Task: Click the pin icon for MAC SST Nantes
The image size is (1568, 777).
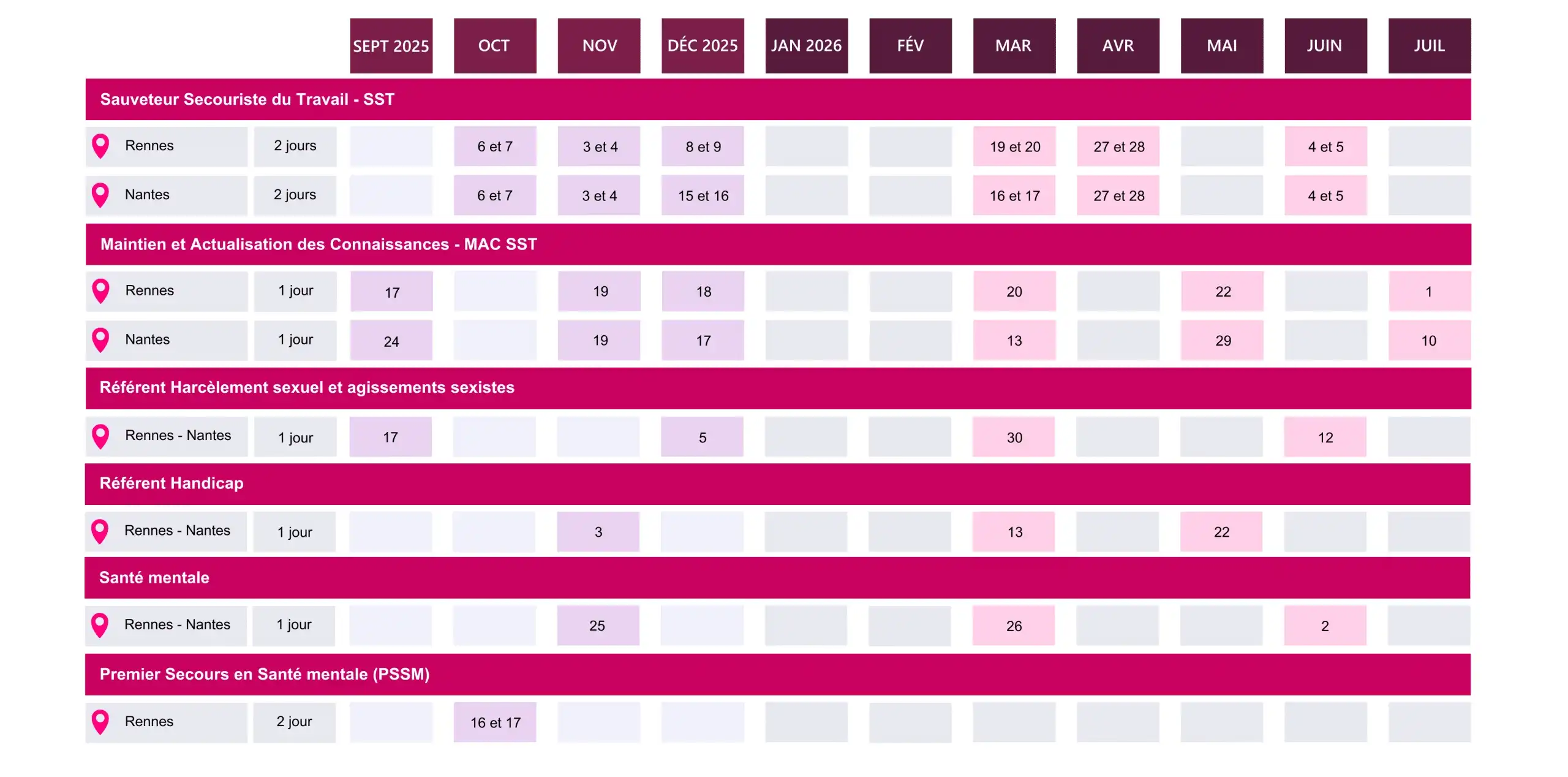Action: (100, 339)
